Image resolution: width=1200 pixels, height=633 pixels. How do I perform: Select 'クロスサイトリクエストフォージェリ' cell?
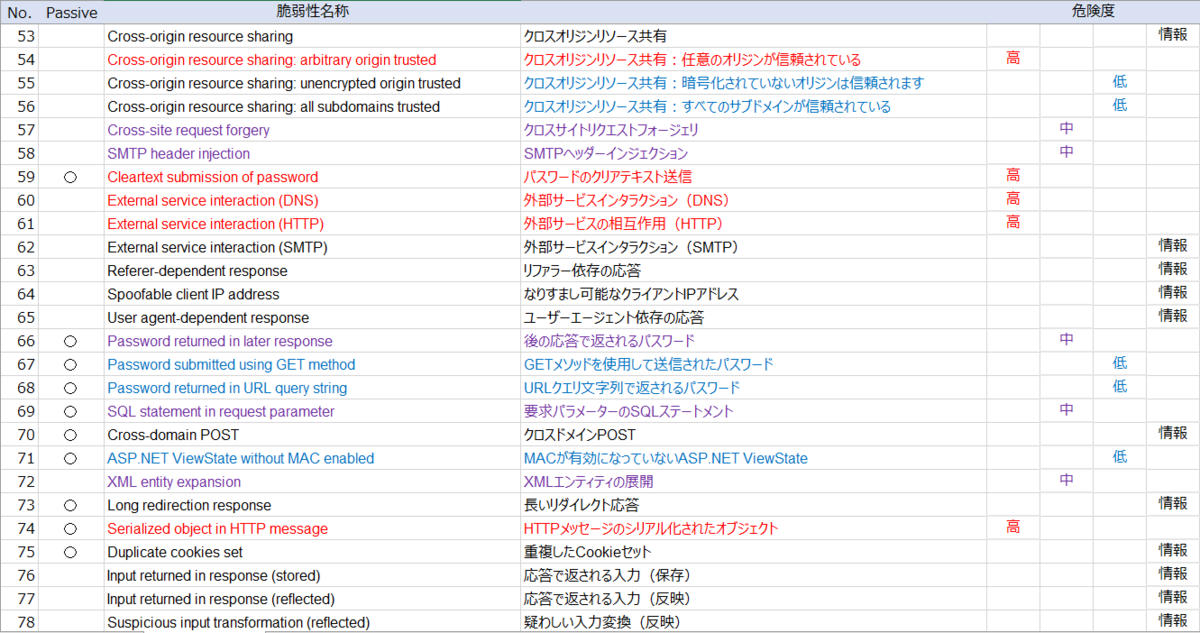point(754,130)
